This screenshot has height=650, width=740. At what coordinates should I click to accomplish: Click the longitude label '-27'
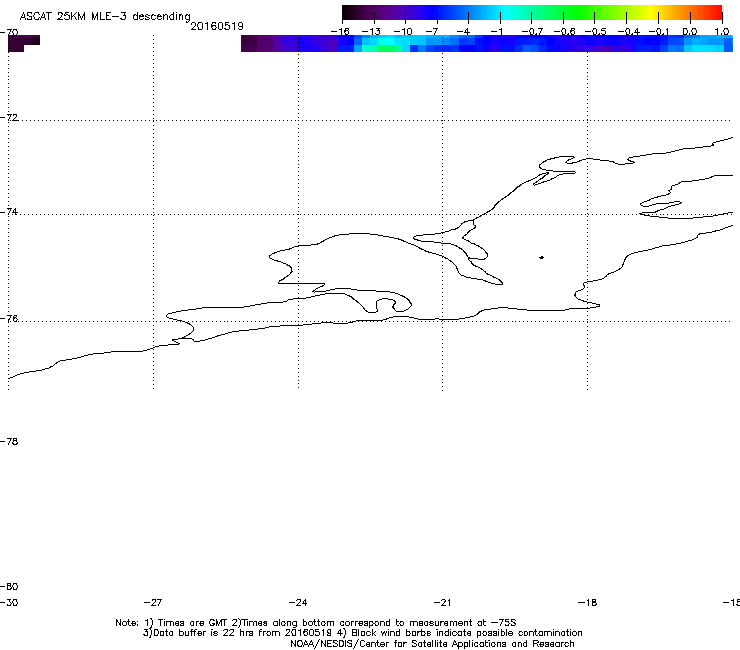point(153,602)
